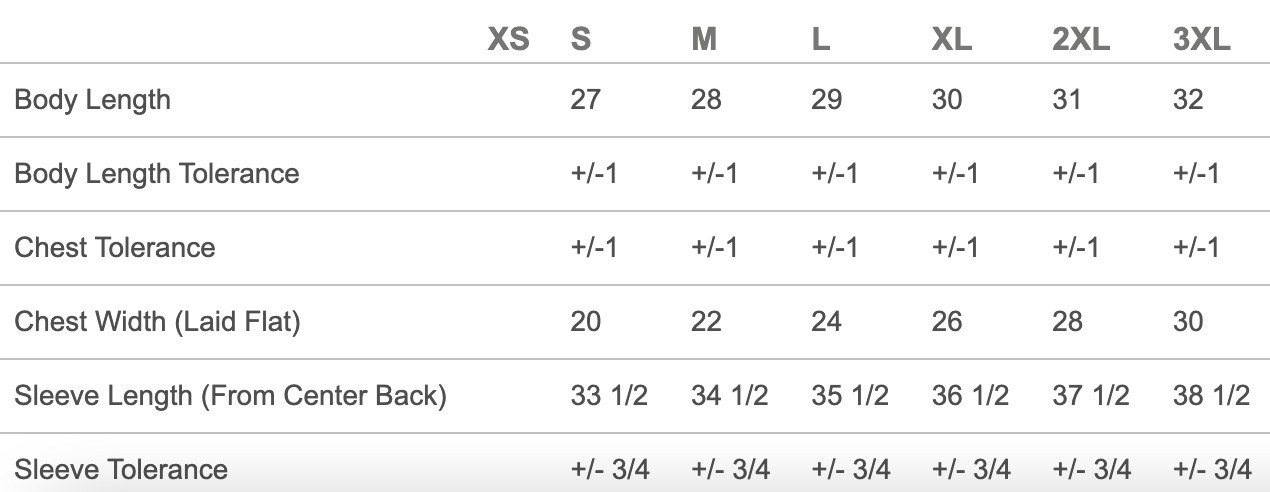Click Chest Width value 28 for 2XL

(1067, 322)
